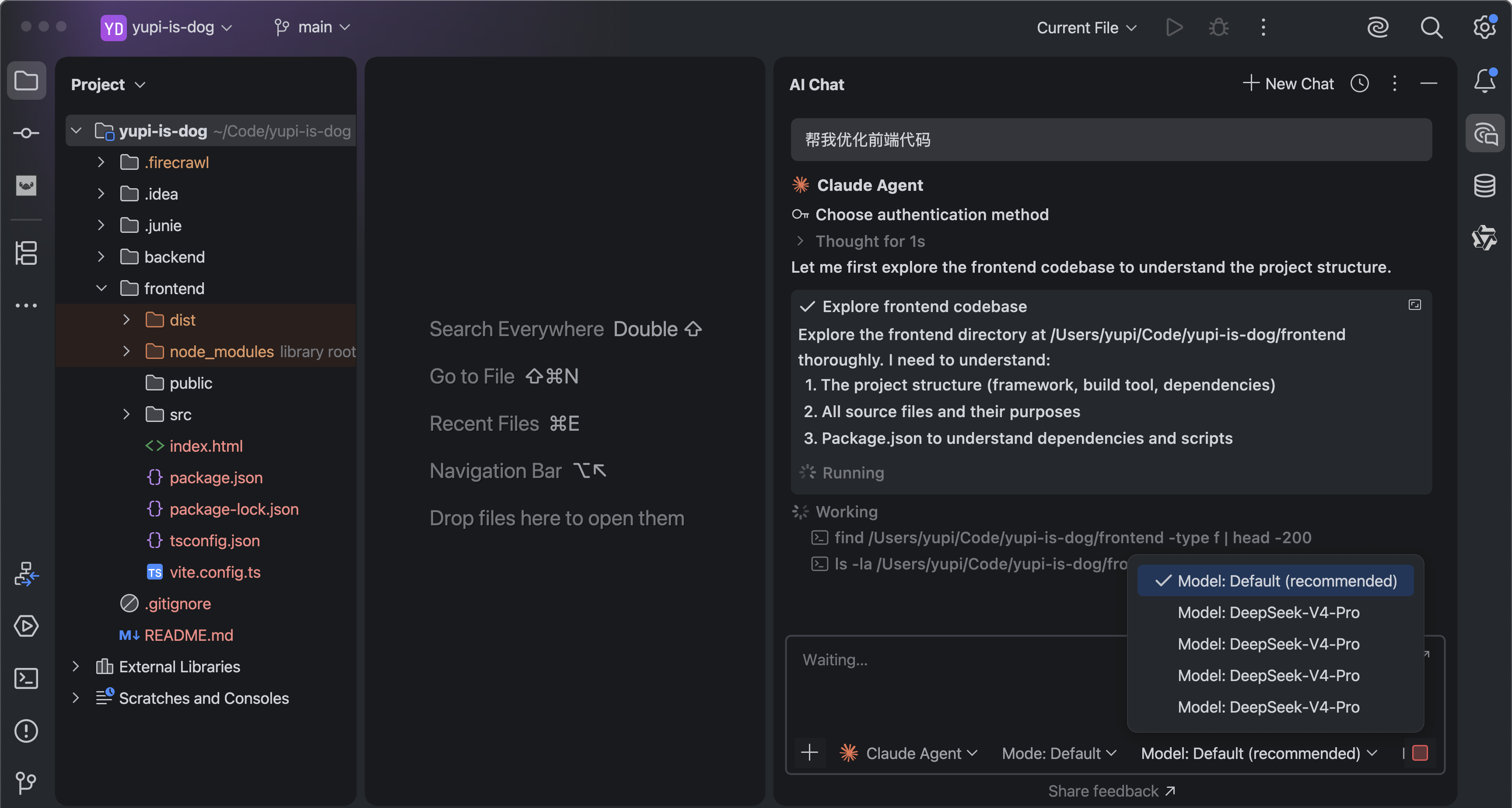1512x808 pixels.
Task: Open the Notifications bell icon
Action: pyautogui.click(x=1484, y=81)
